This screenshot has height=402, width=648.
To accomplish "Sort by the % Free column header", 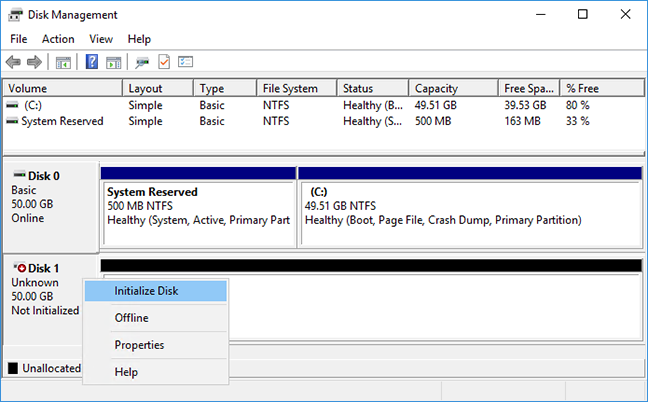I will pyautogui.click(x=602, y=88).
